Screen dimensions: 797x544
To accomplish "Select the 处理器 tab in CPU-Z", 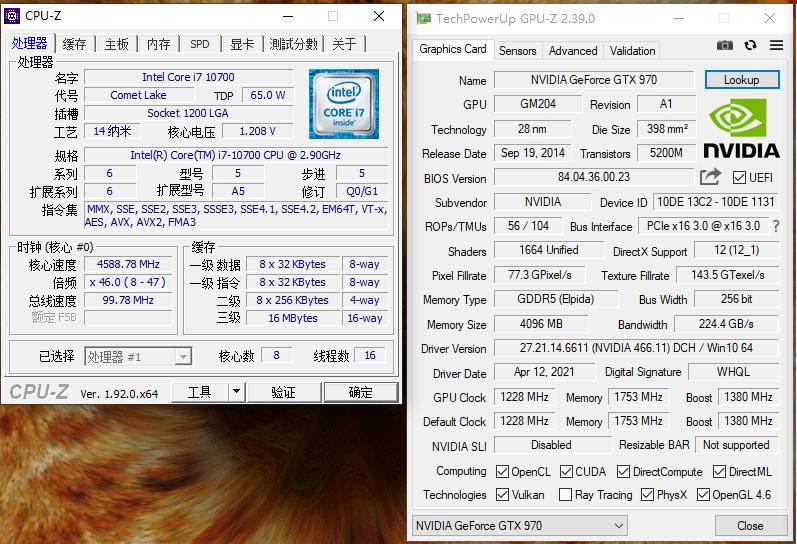I will pyautogui.click(x=29, y=43).
